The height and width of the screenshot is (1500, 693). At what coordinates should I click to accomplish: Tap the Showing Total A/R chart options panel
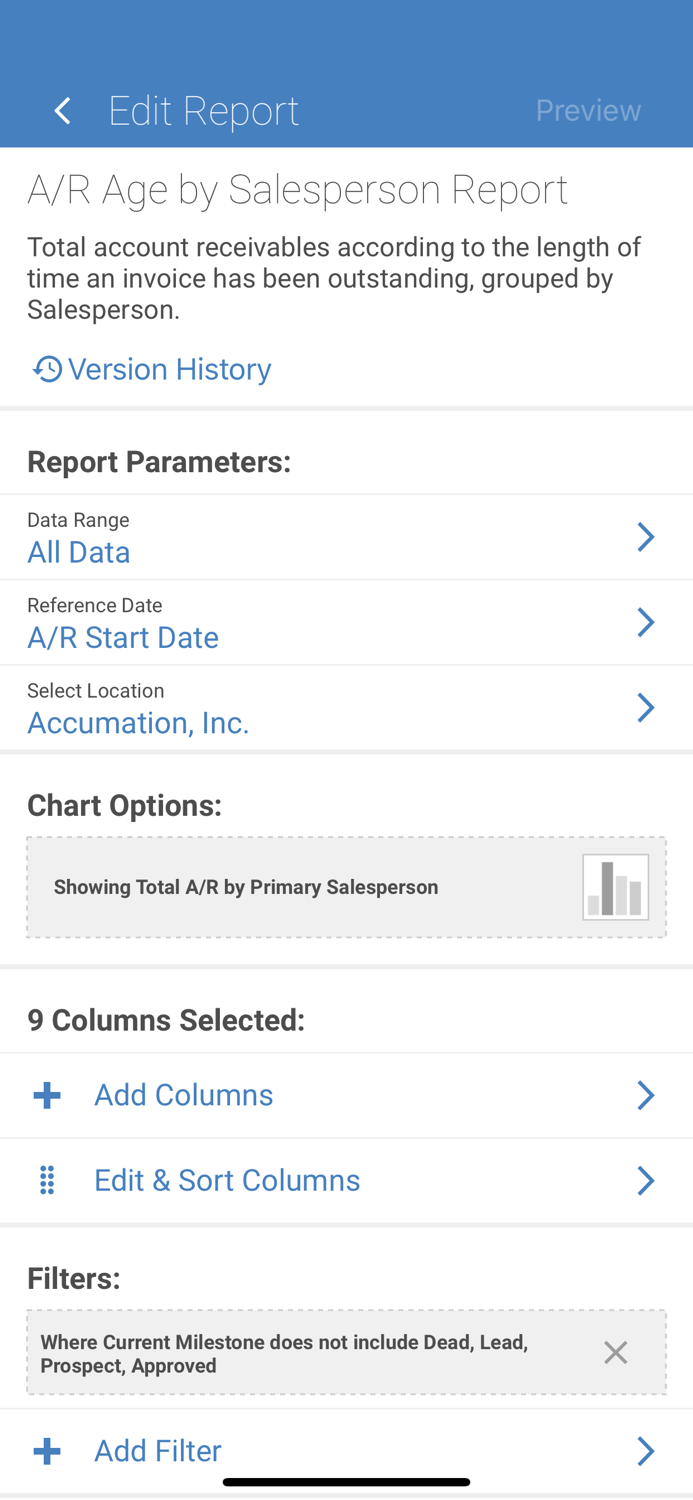[346, 886]
